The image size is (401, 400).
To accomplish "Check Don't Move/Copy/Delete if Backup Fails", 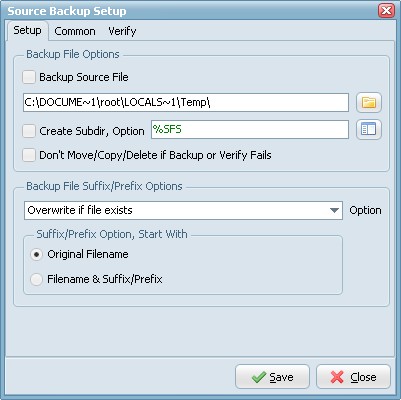I will [29, 155].
